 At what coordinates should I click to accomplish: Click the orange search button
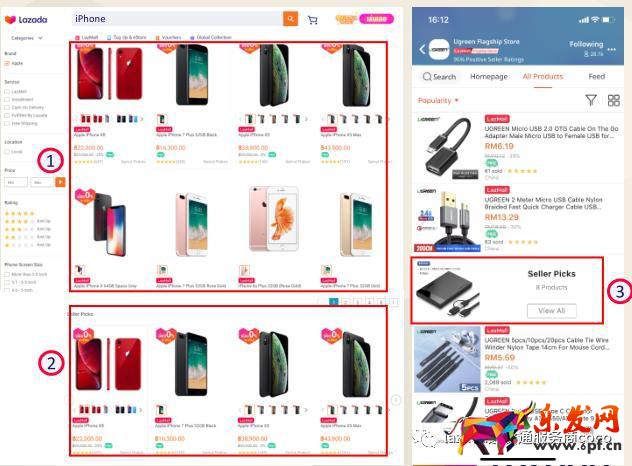290,19
